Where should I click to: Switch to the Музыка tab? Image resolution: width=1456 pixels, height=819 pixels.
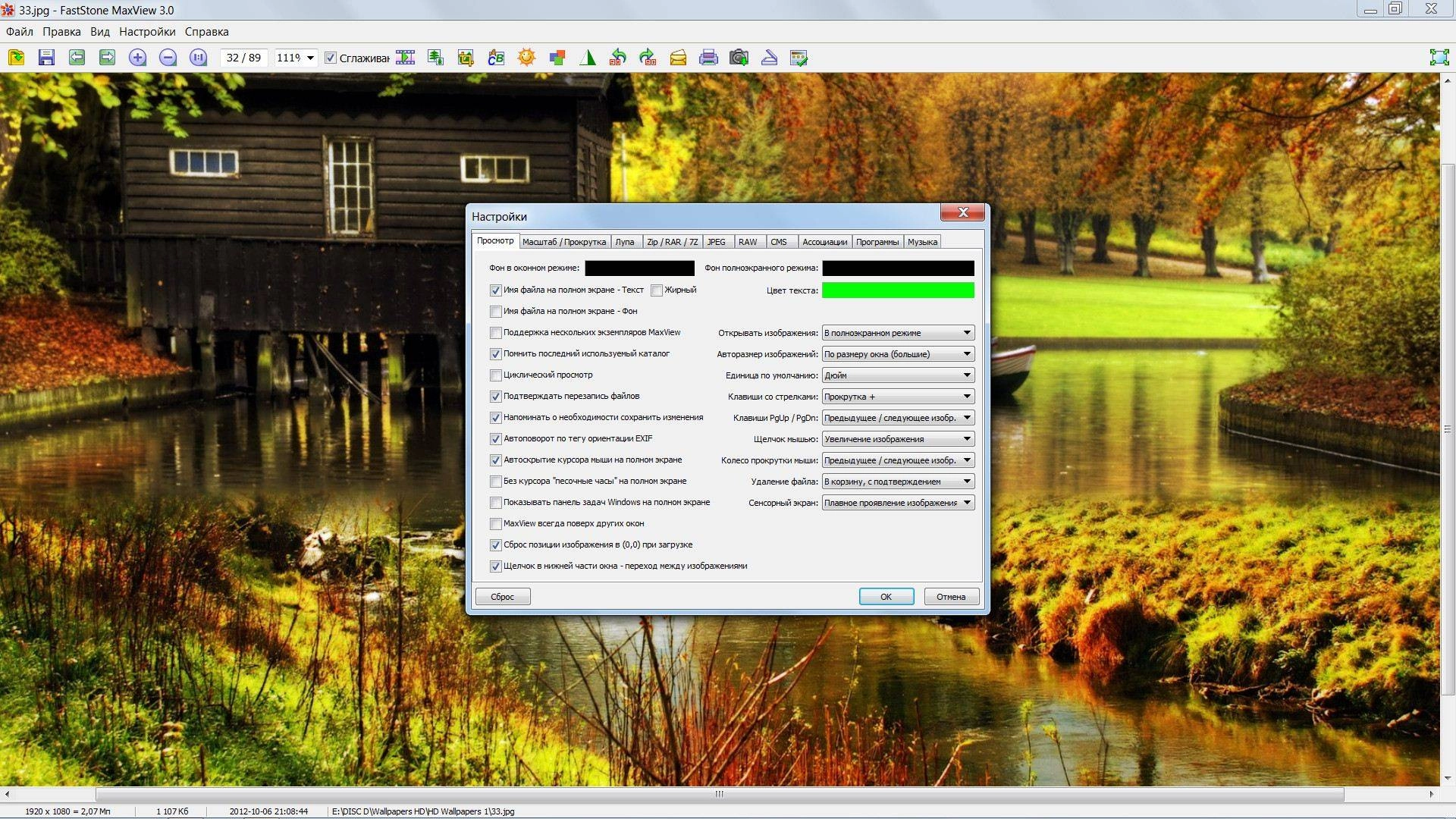pos(922,242)
